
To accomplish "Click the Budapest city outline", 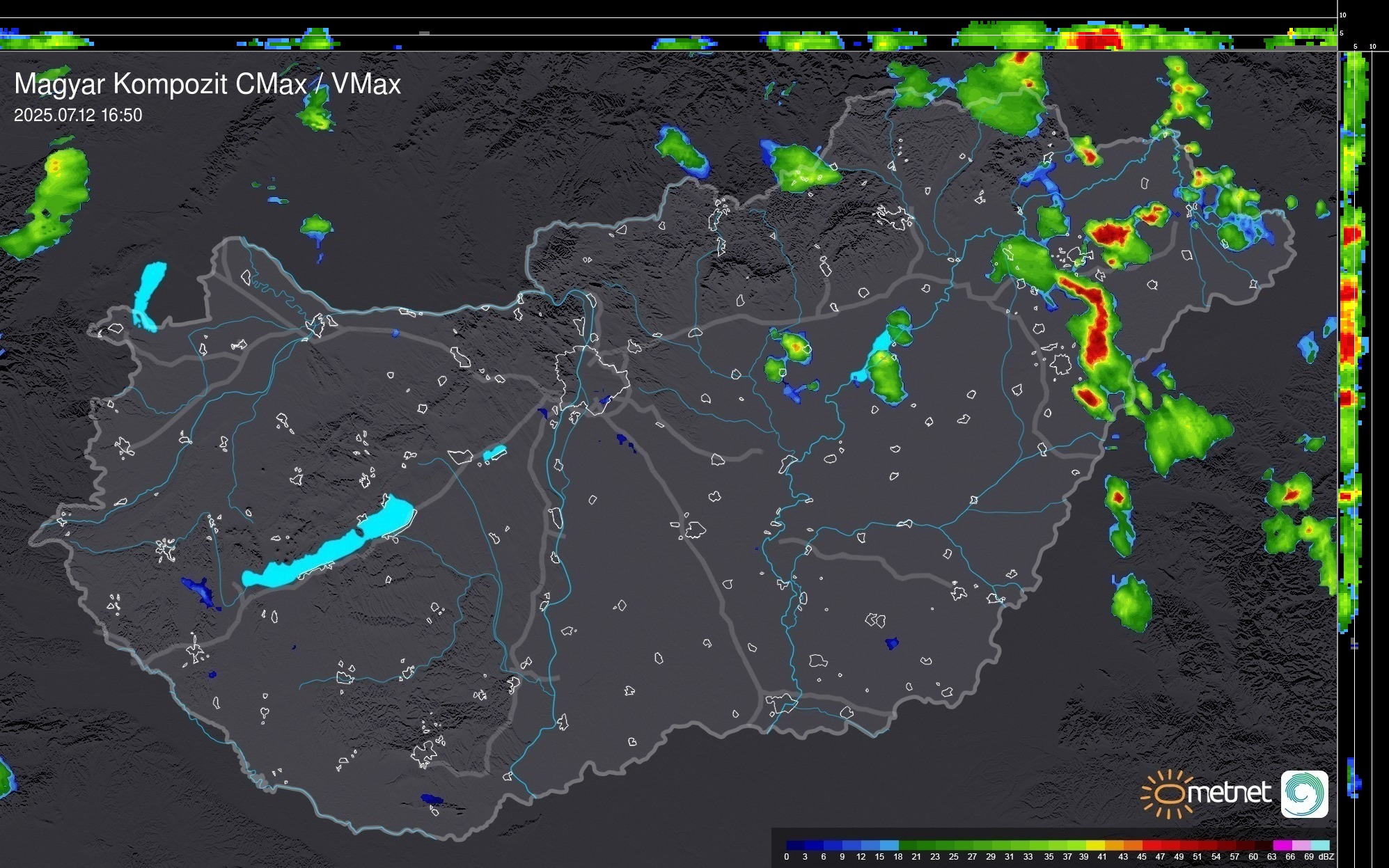I will pos(592,378).
